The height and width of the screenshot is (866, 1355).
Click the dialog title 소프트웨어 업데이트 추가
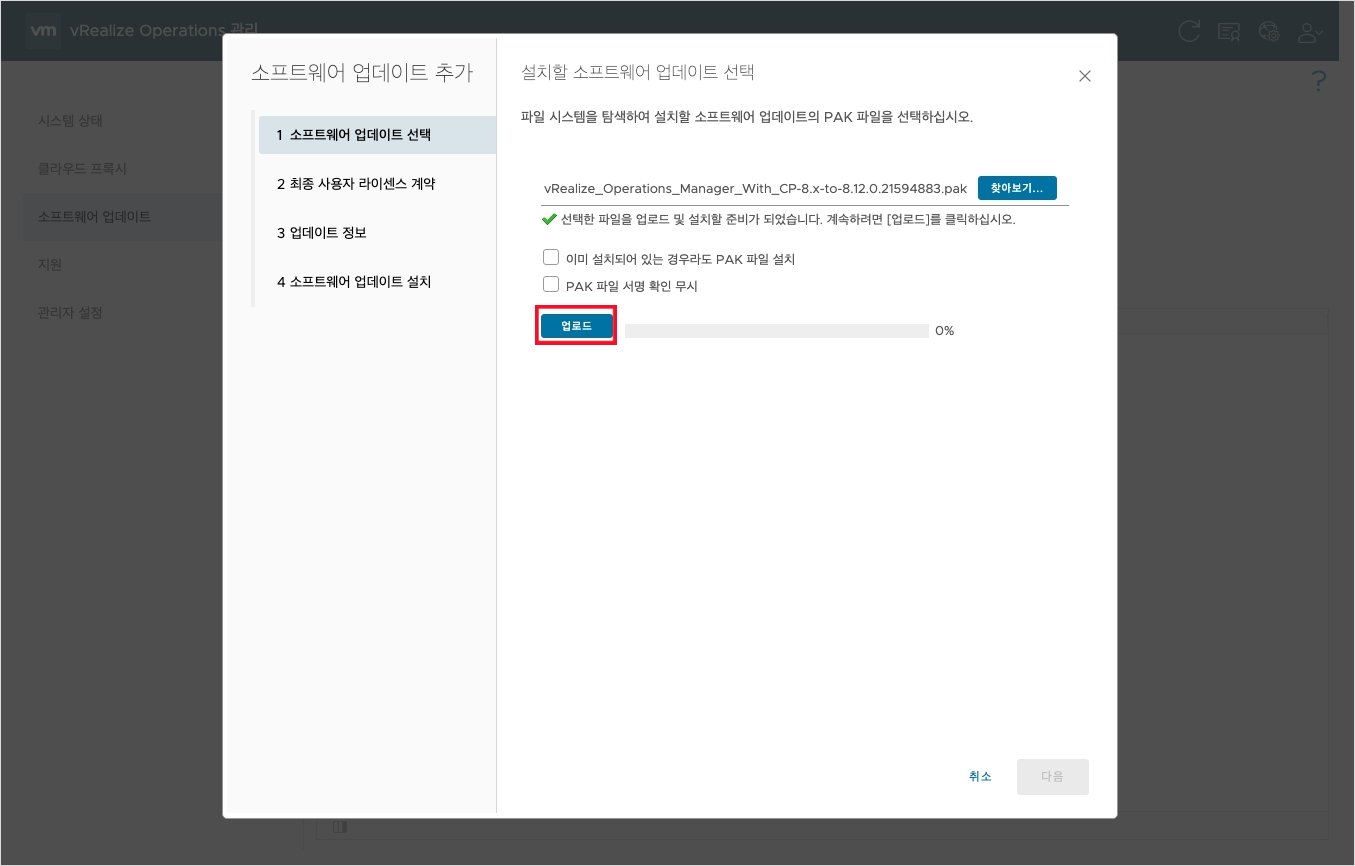coord(362,73)
